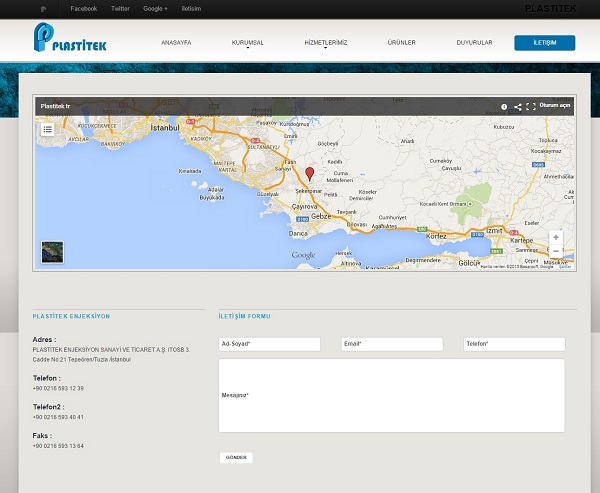Click the map info icon

(x=504, y=107)
